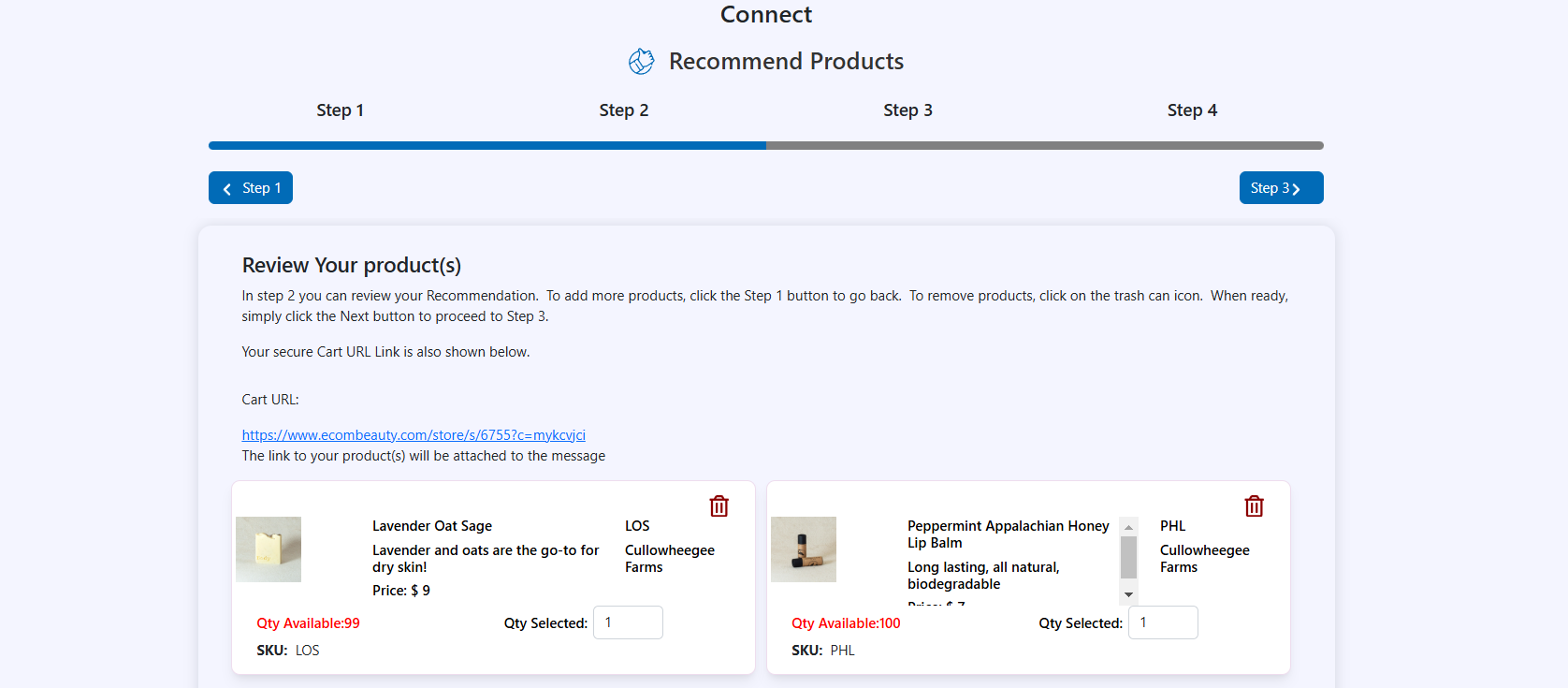Click 'Cullowheegee Farms' in the Lavender card
This screenshot has height=688, width=1568.
coord(670,559)
